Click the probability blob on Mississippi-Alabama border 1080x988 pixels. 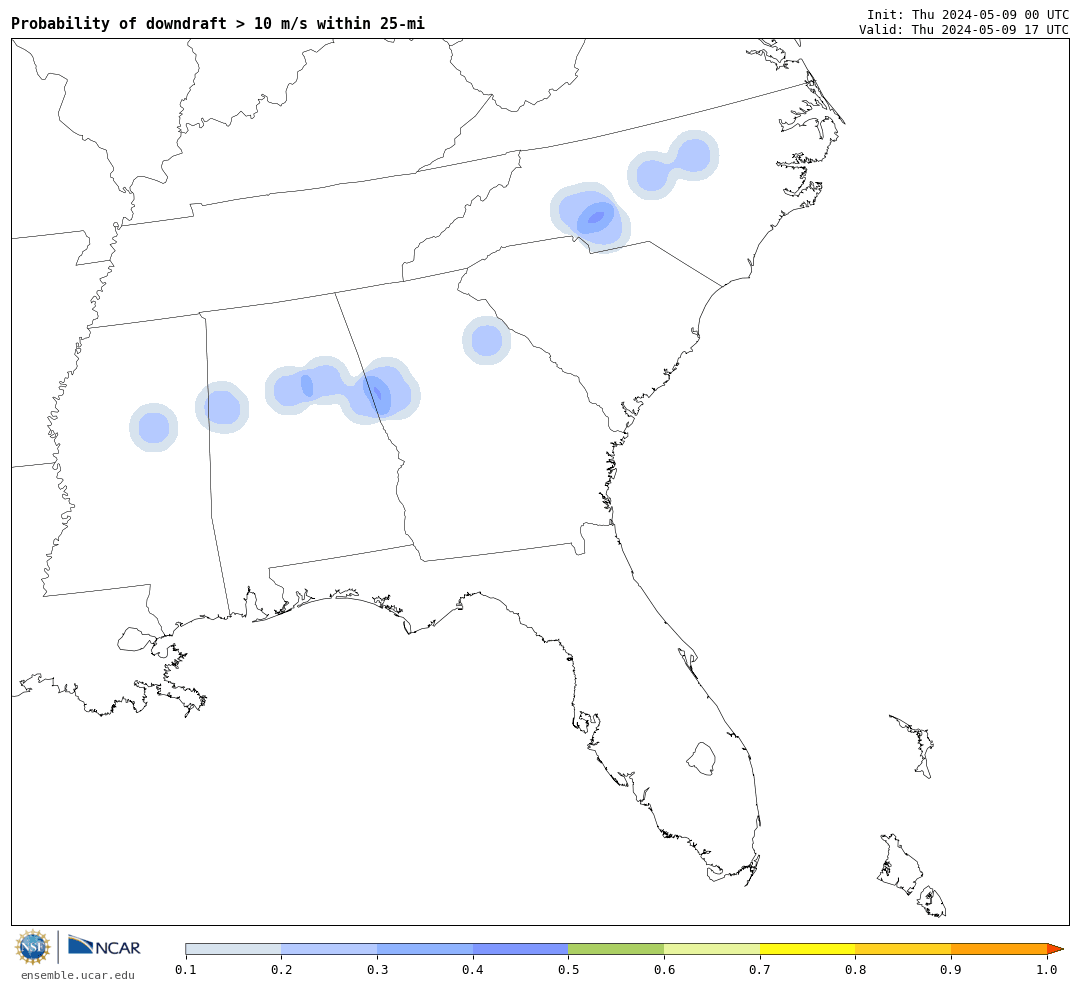click(222, 408)
